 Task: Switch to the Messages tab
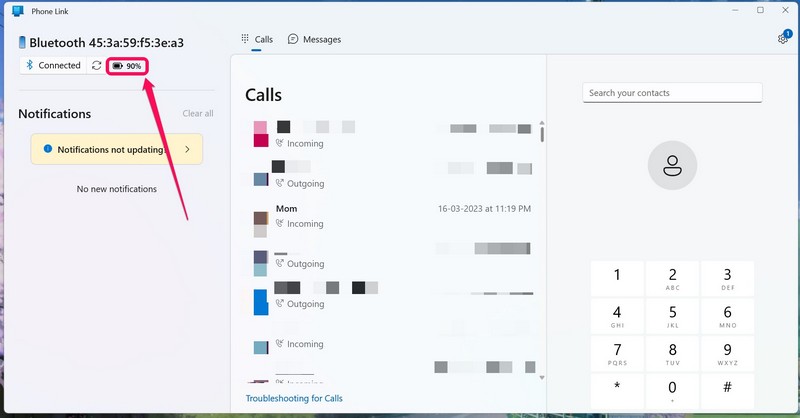coord(314,39)
